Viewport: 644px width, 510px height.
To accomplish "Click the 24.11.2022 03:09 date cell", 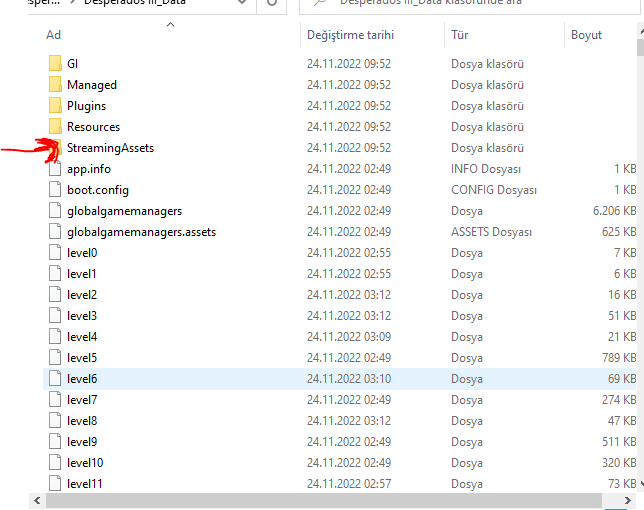I will click(349, 336).
